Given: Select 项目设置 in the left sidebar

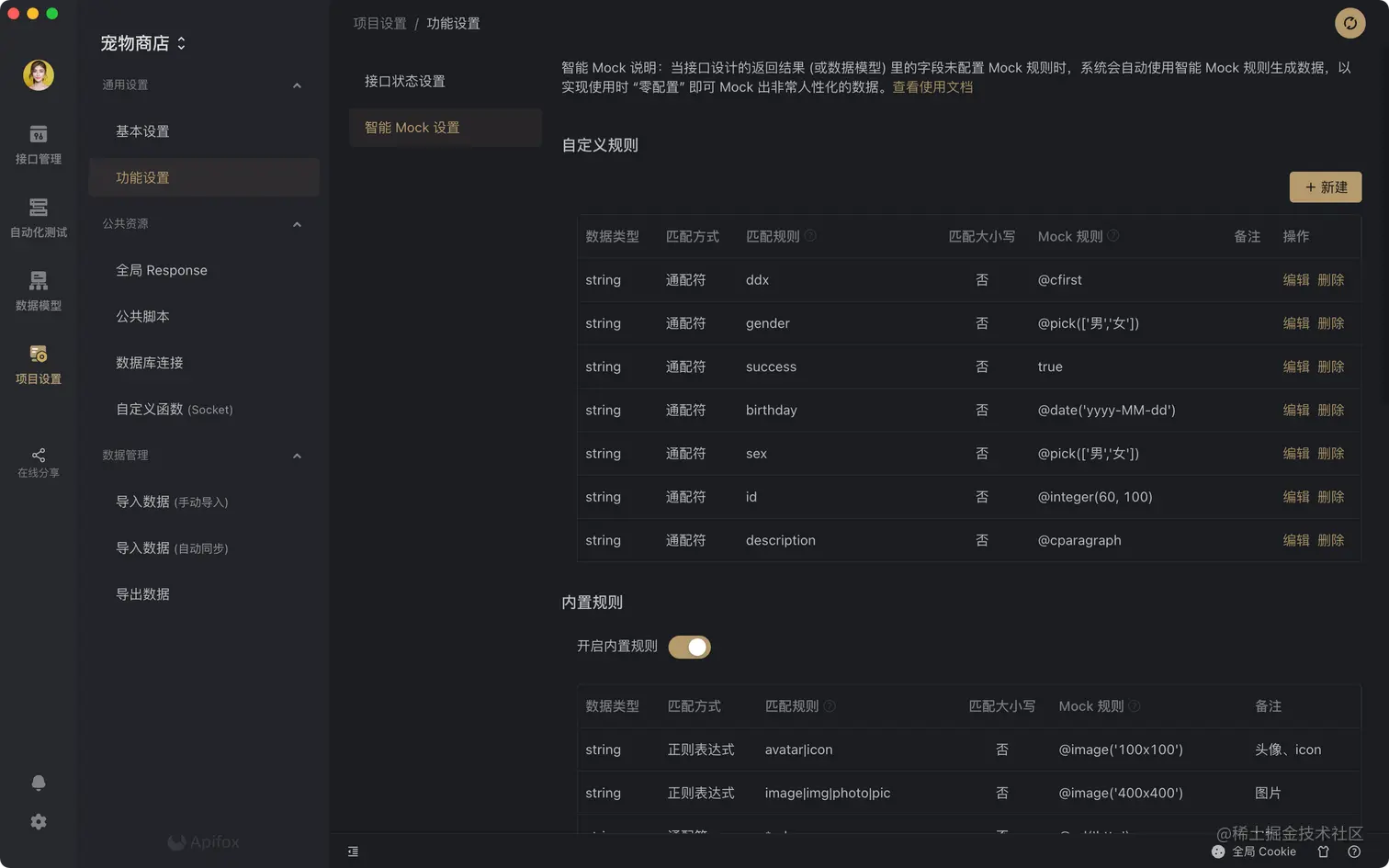Looking at the screenshot, I should pyautogui.click(x=38, y=366).
